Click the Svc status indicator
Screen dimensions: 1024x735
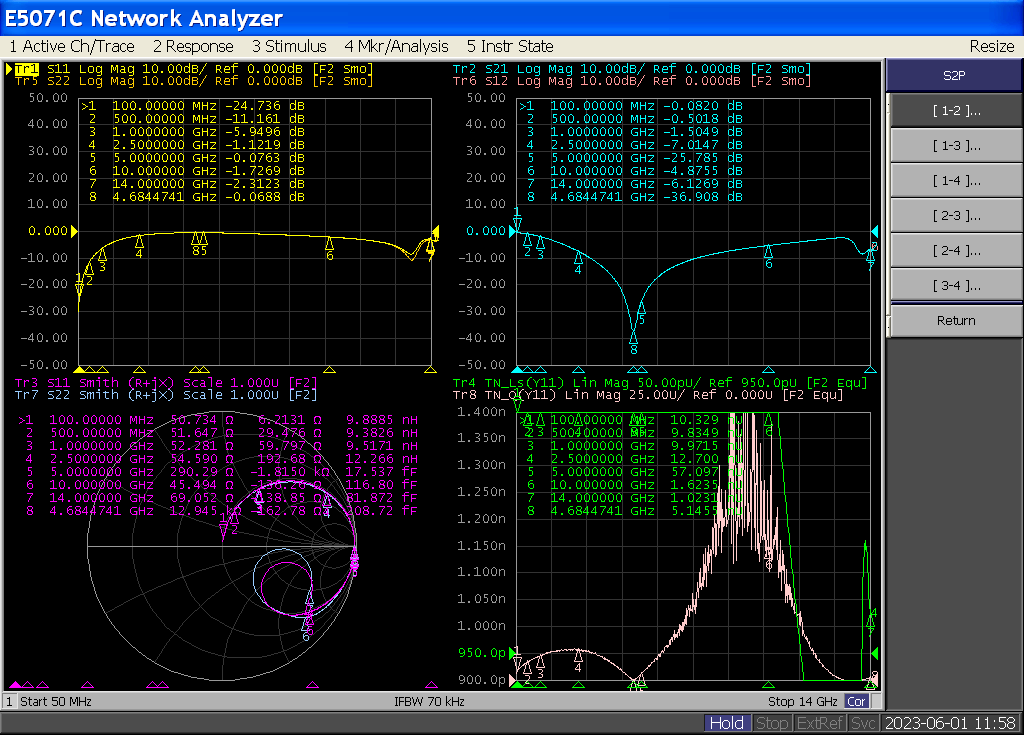(863, 723)
